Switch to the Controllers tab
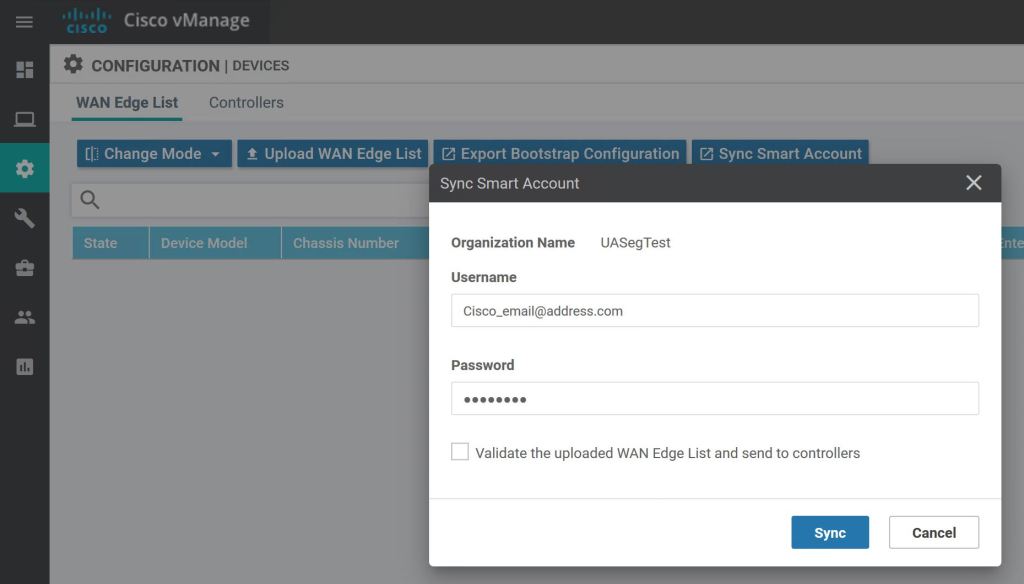The height and width of the screenshot is (584, 1024). tap(246, 103)
